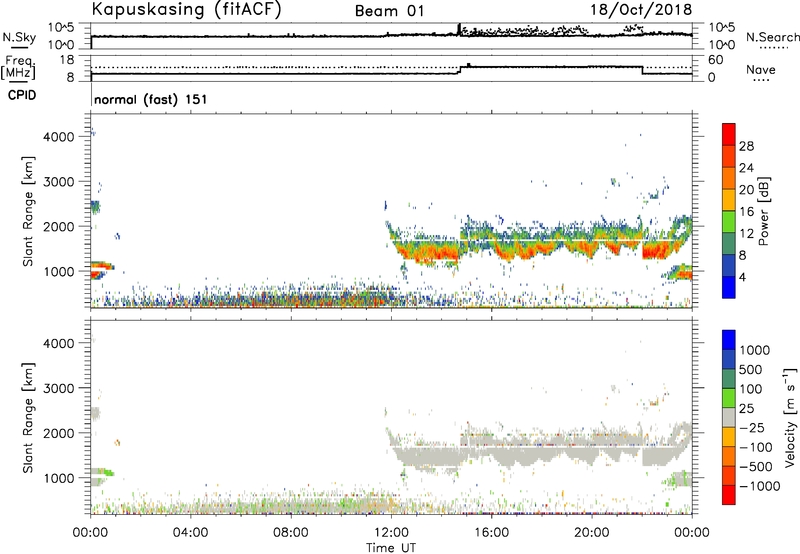This screenshot has width=800, height=554.
Task: Click the 'normal (fast) 151' CPID text
Action: pyautogui.click(x=151, y=99)
